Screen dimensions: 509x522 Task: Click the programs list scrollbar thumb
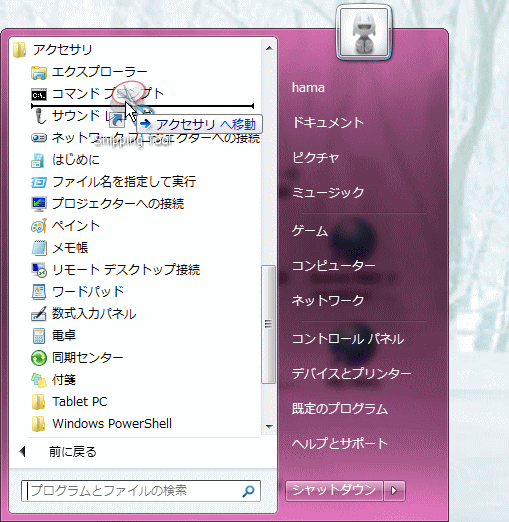[268, 324]
